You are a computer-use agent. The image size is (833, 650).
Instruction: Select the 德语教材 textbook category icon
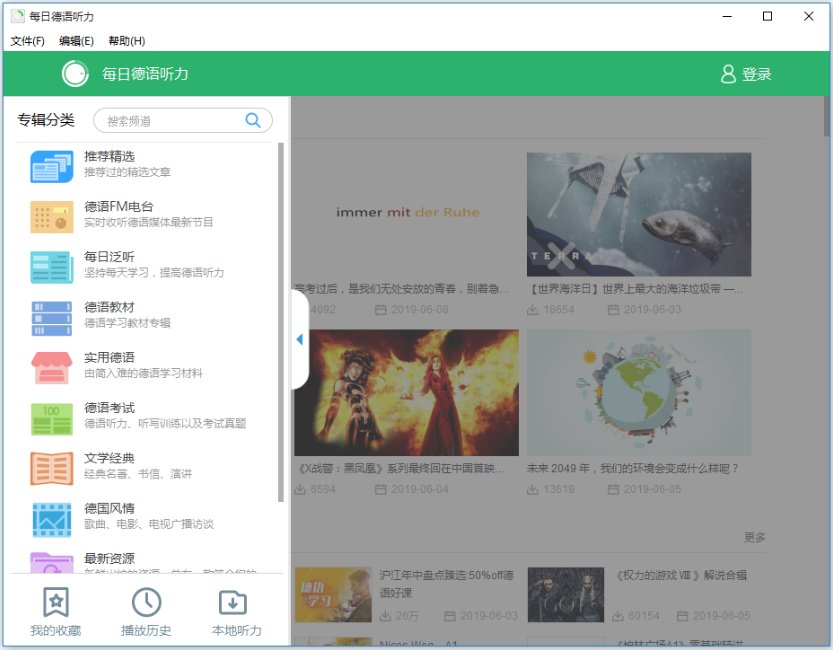click(52, 315)
